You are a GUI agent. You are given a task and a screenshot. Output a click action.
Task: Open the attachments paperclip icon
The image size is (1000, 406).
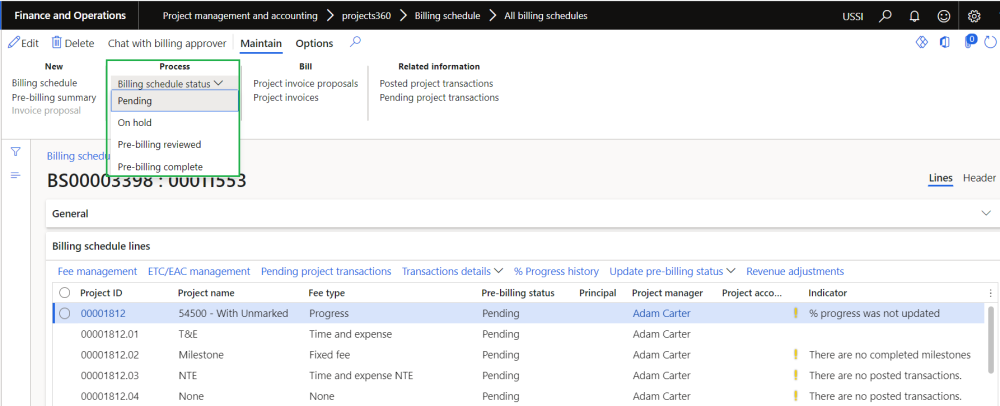969,43
